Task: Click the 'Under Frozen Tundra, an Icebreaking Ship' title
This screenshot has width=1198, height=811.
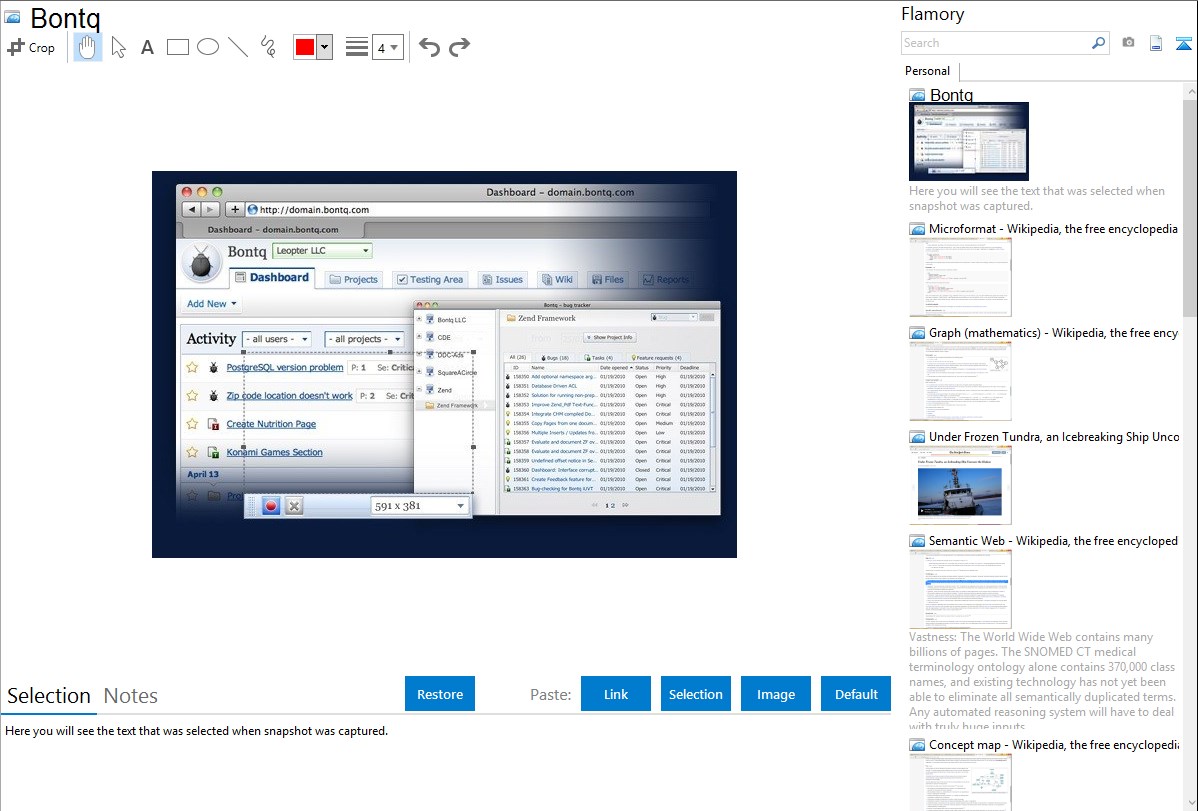Action: [x=1054, y=436]
